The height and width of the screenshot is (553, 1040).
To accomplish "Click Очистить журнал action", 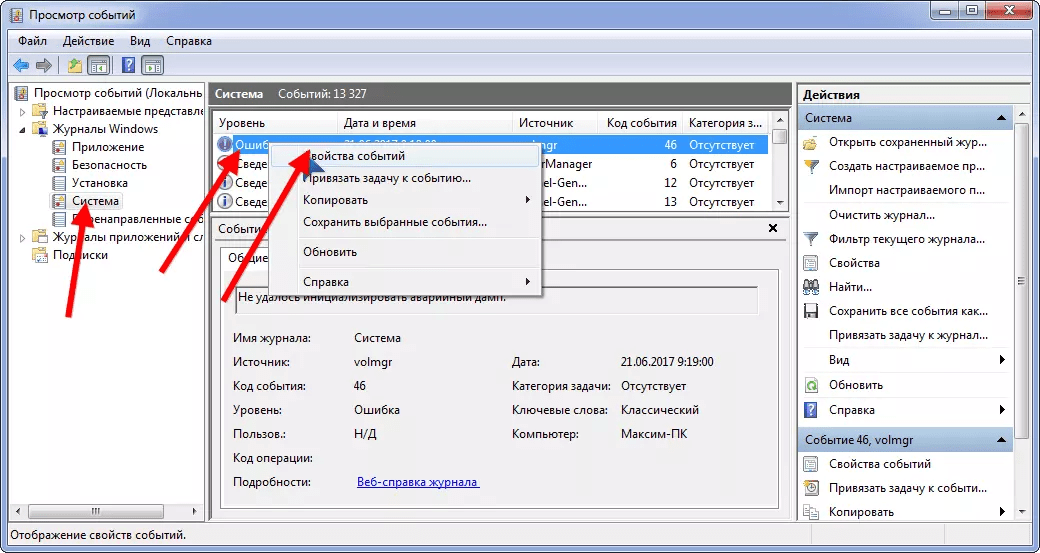I will [x=882, y=215].
